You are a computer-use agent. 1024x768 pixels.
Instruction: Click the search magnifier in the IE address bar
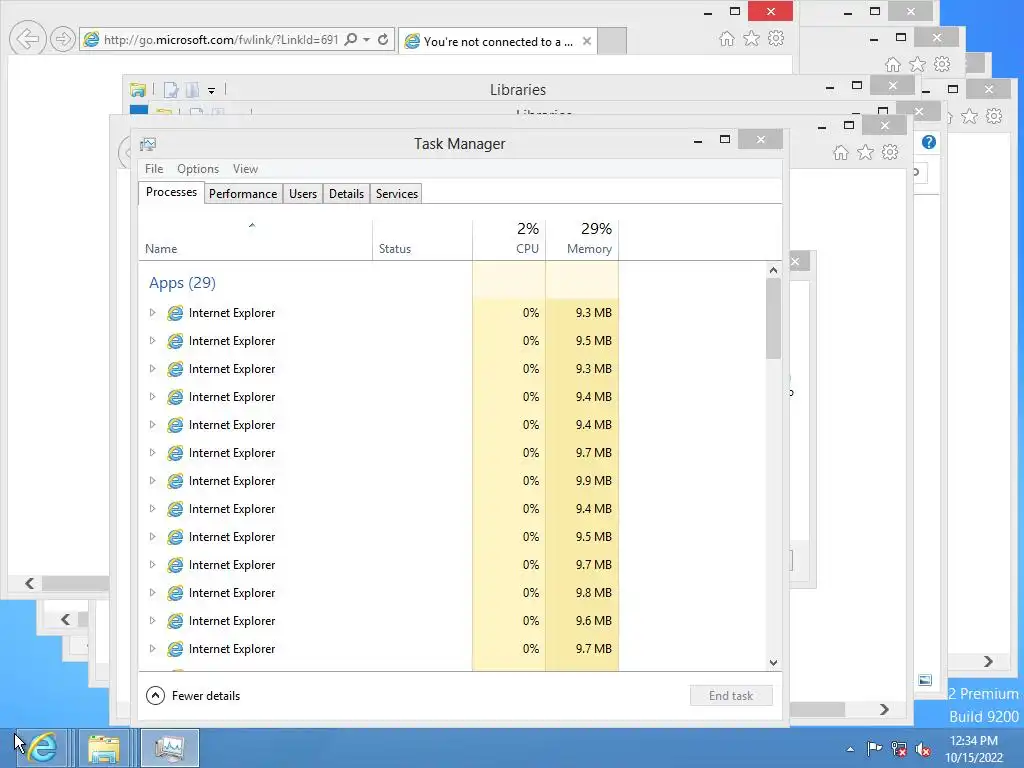coord(351,40)
